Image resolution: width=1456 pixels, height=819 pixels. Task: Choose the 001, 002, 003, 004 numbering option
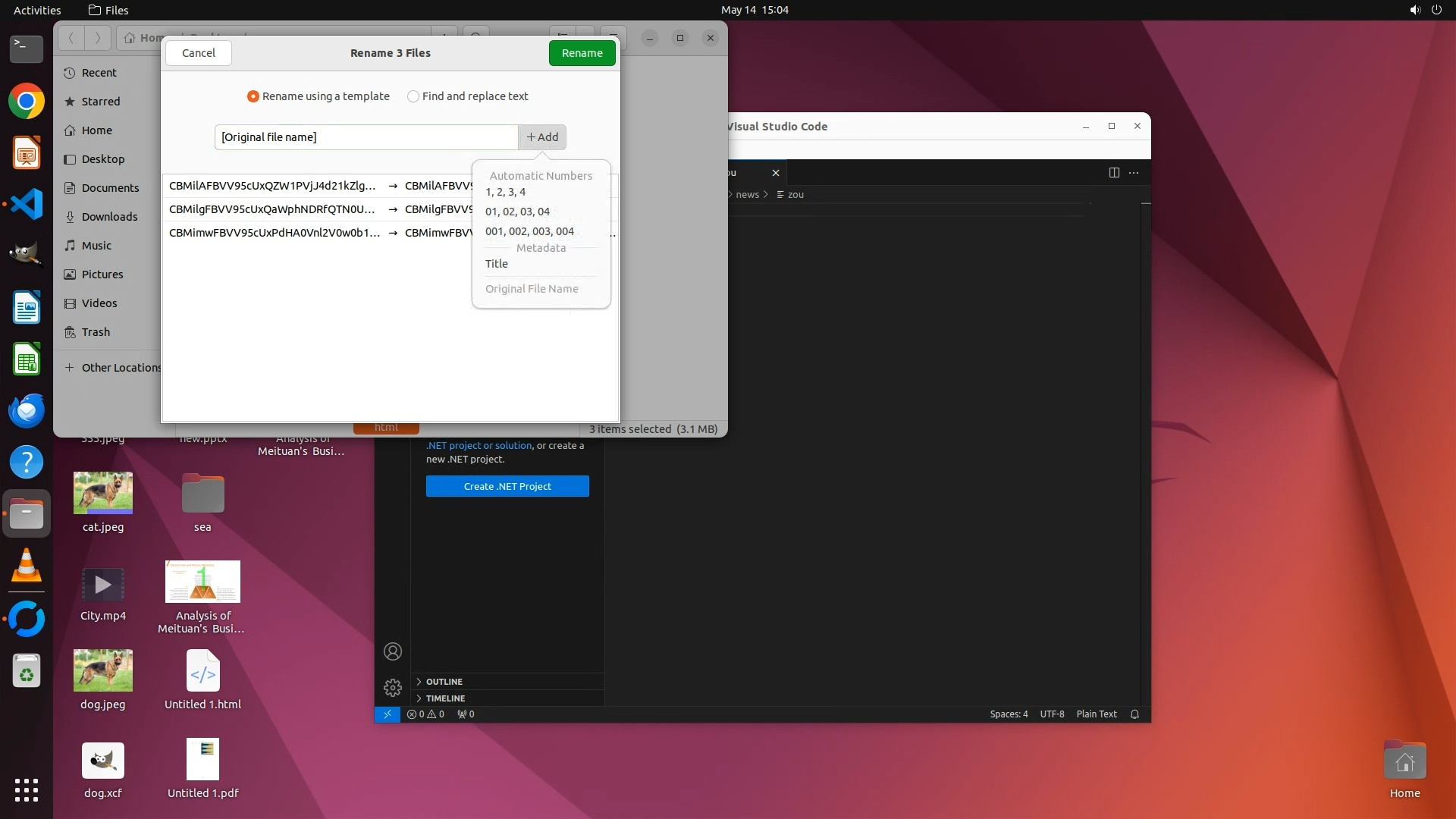coord(529,231)
